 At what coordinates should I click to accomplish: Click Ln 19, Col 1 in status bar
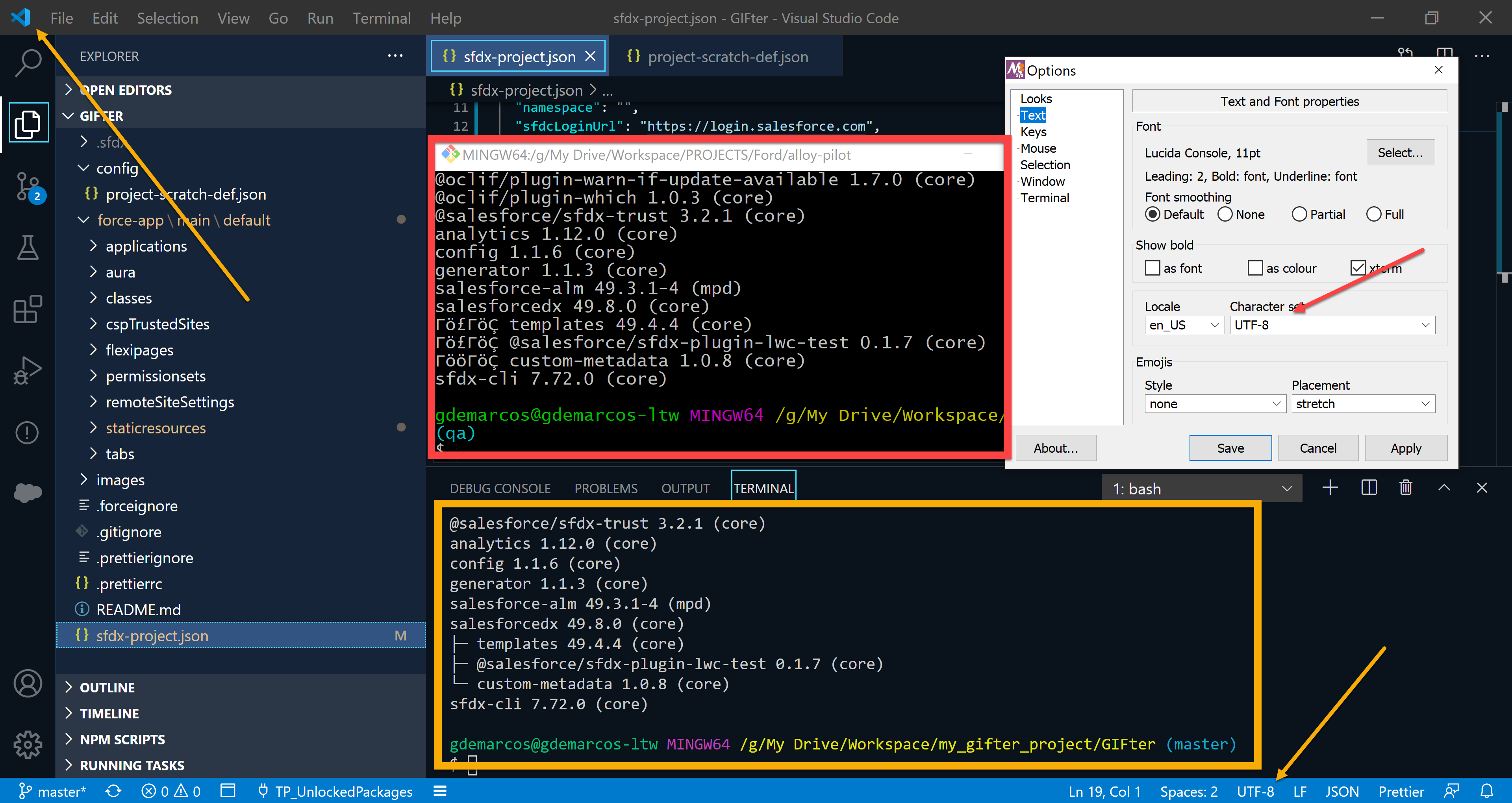1104,791
